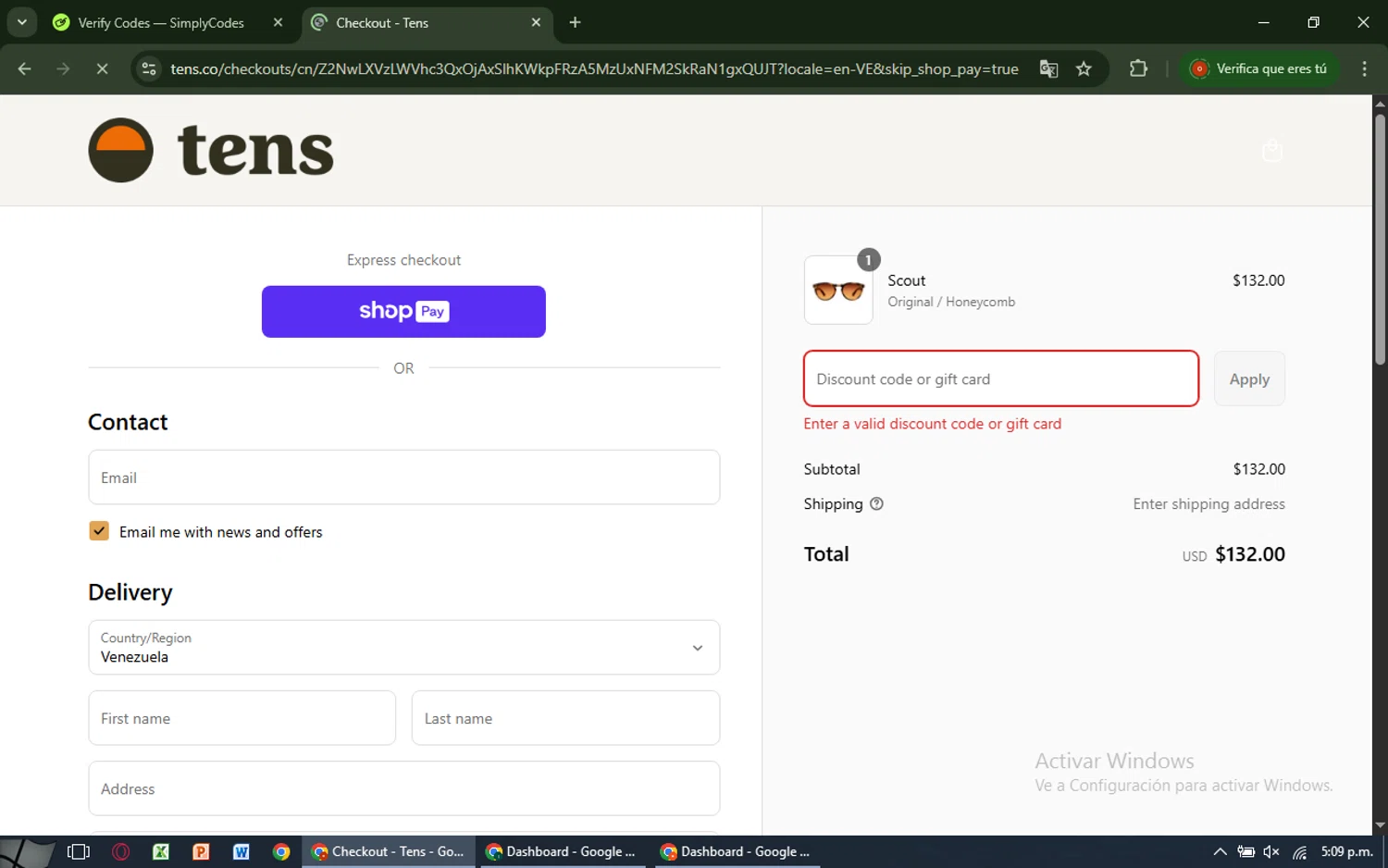Click the 'Enter shipping address' text
Screen dimensions: 1388x868
point(1208,504)
